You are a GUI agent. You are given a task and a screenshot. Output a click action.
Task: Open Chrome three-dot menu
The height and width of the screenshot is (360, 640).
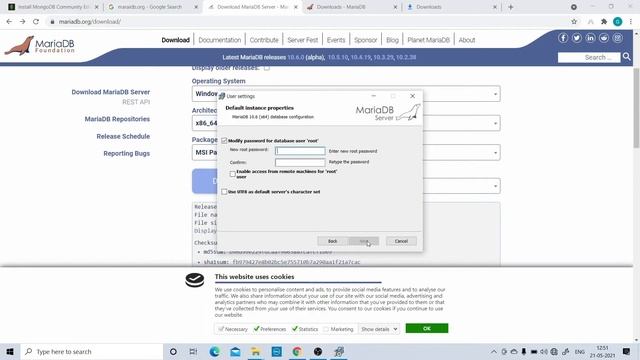631,22
